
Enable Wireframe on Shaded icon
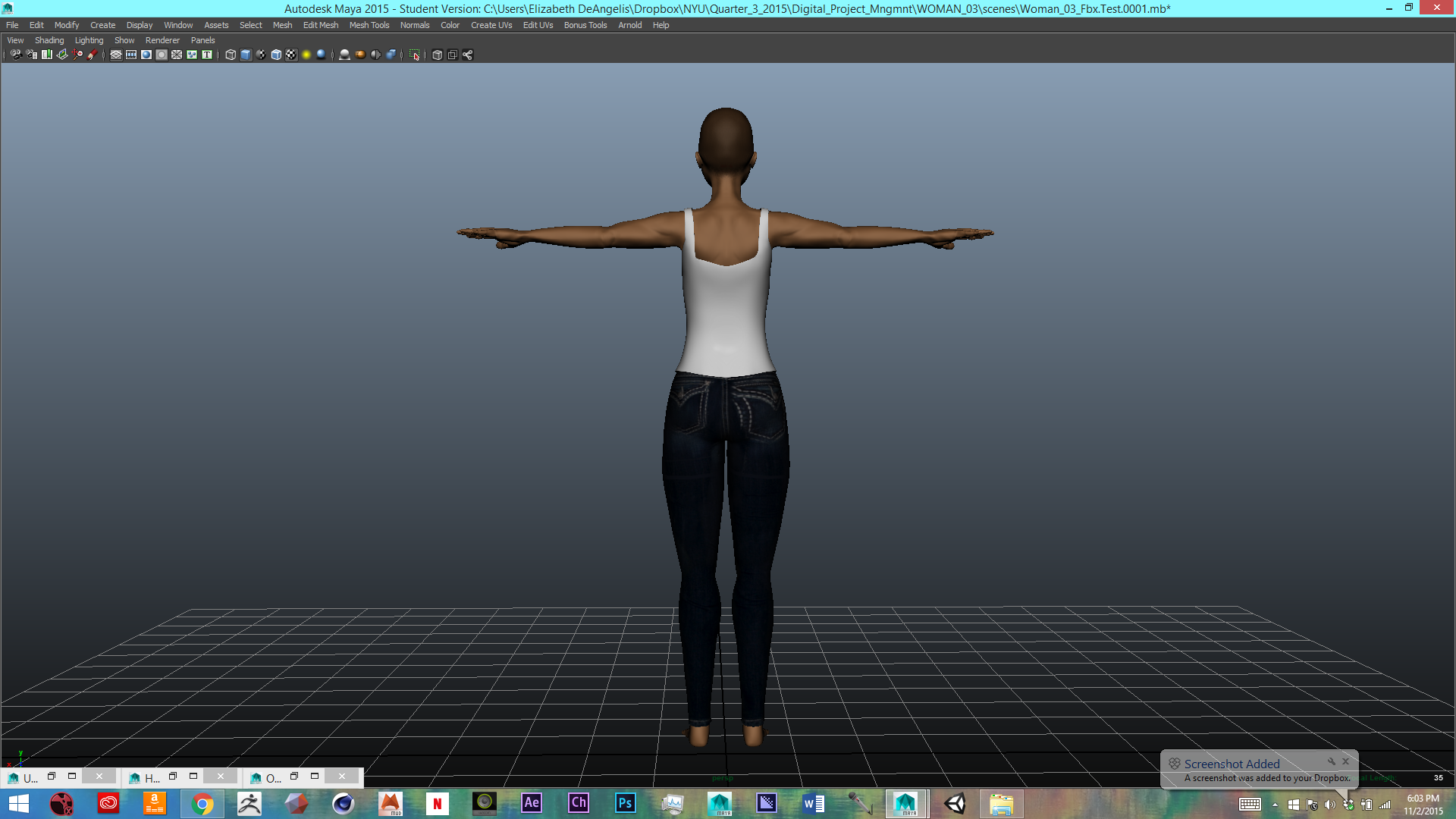276,55
